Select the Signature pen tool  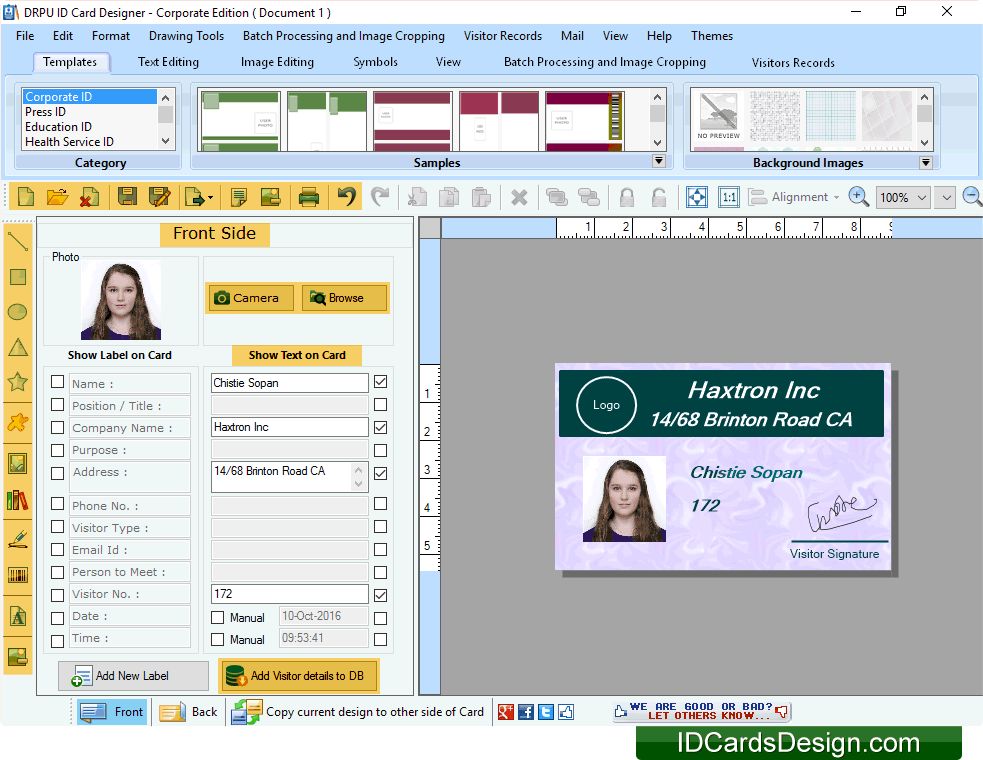pos(18,539)
